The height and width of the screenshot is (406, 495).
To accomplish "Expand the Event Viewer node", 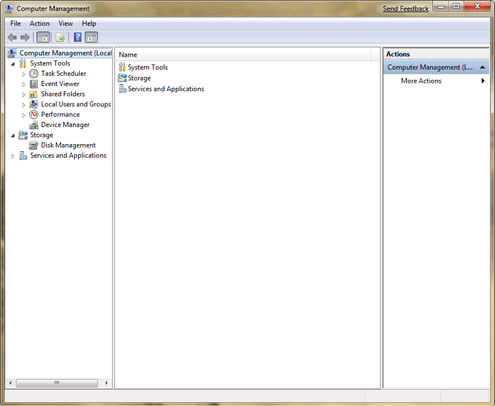I will [x=23, y=84].
